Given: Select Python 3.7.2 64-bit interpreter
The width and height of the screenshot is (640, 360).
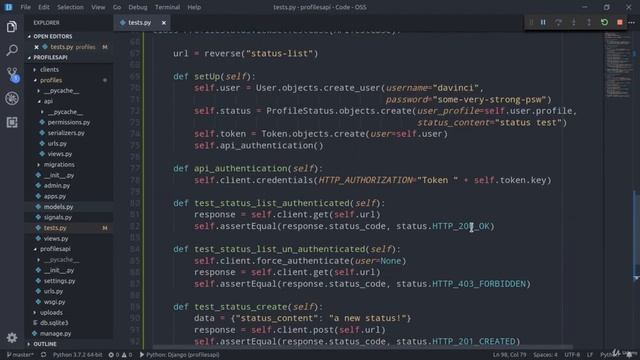Looking at the screenshot, I should coord(78,355).
